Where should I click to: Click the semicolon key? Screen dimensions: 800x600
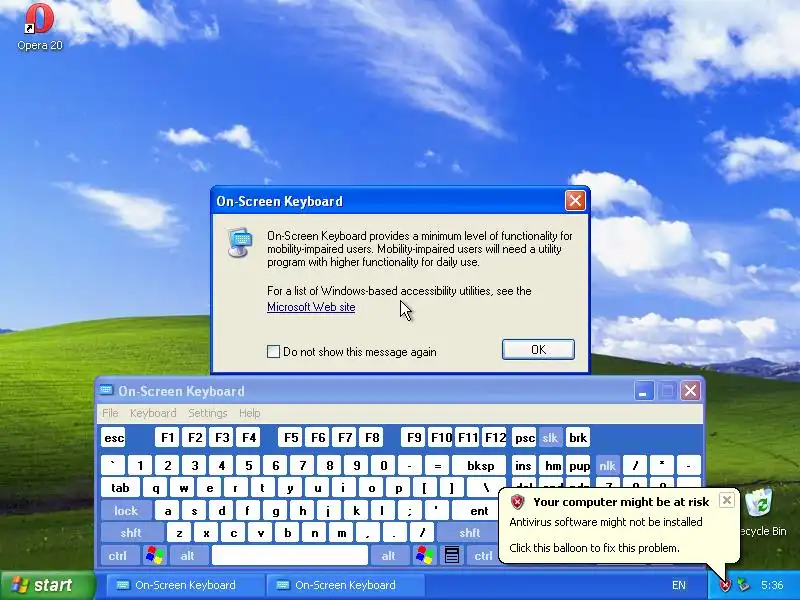[410, 511]
